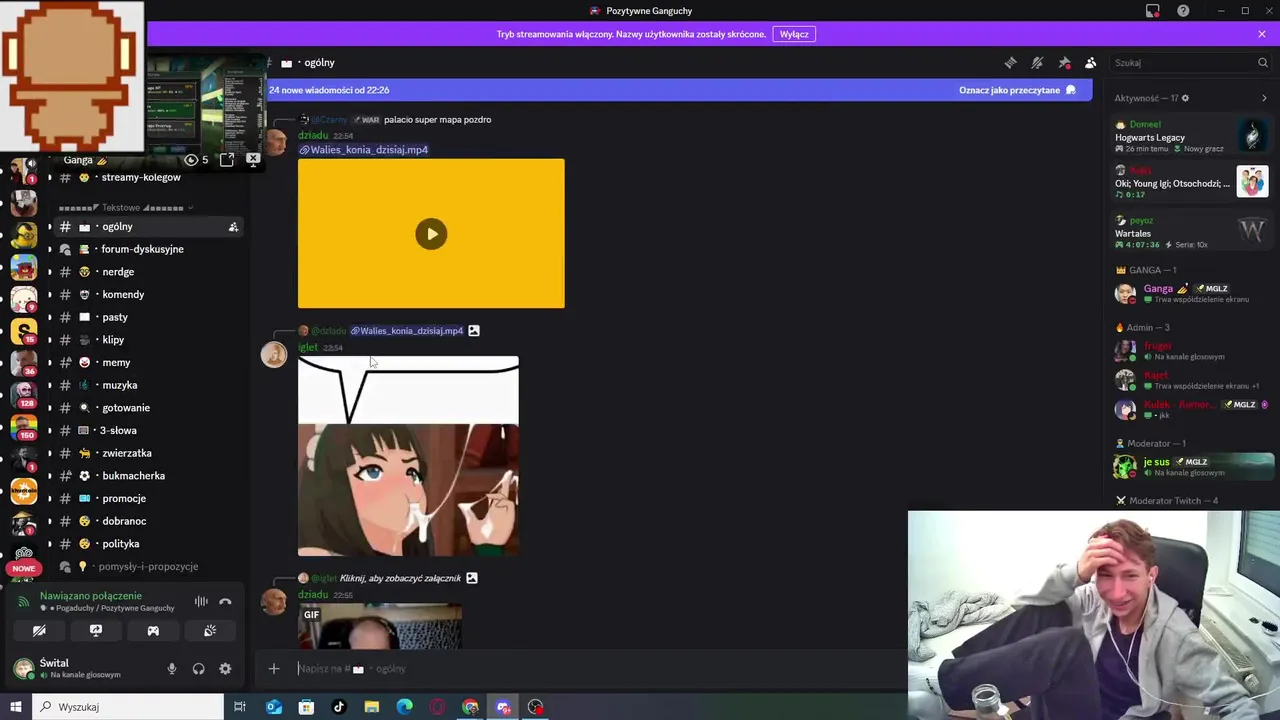This screenshot has width=1280, height=720.
Task: Start an activity with controller icon
Action: tap(153, 631)
